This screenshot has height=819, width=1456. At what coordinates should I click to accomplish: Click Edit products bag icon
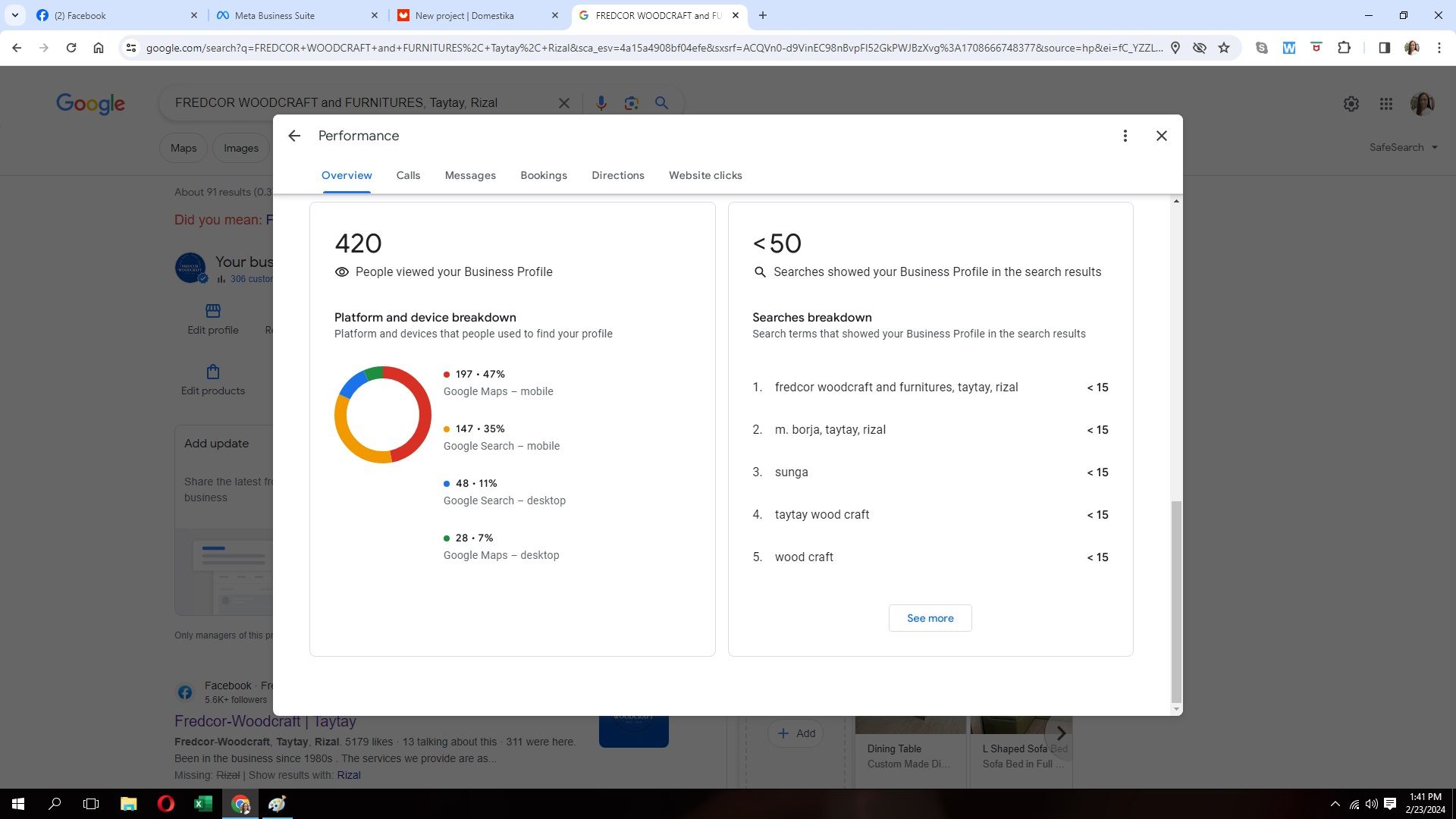(213, 372)
